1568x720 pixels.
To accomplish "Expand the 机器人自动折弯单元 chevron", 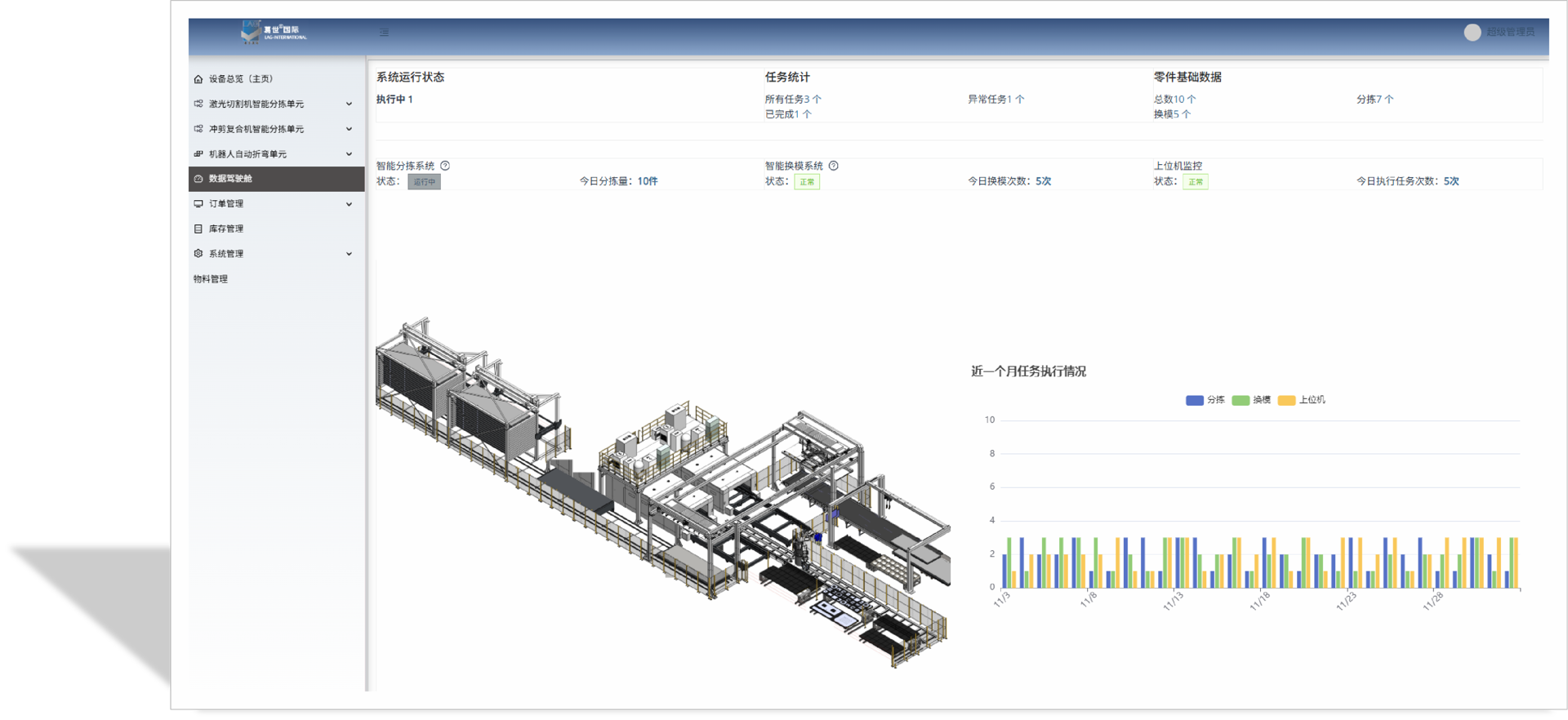I will pyautogui.click(x=350, y=154).
